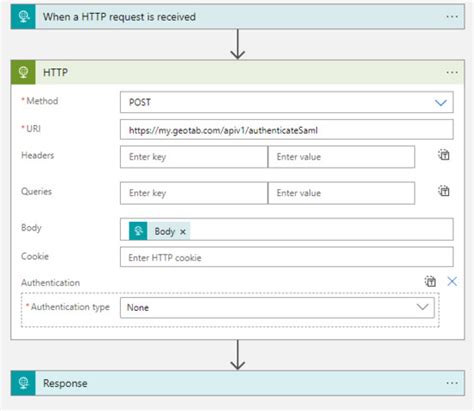Click the green HTTP action icon

(23, 72)
